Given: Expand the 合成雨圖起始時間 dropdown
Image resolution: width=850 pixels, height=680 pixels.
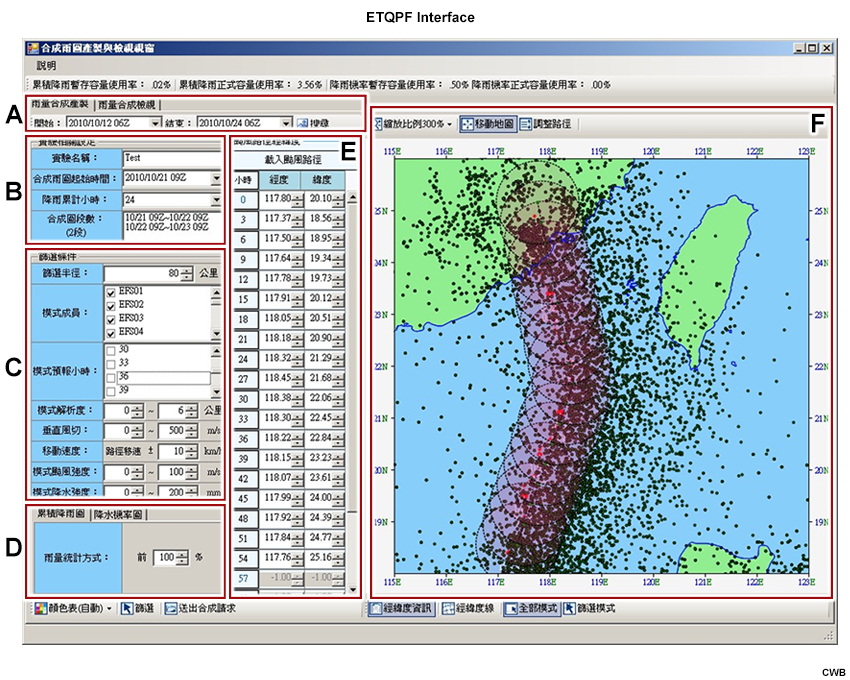Looking at the screenshot, I should (x=216, y=178).
